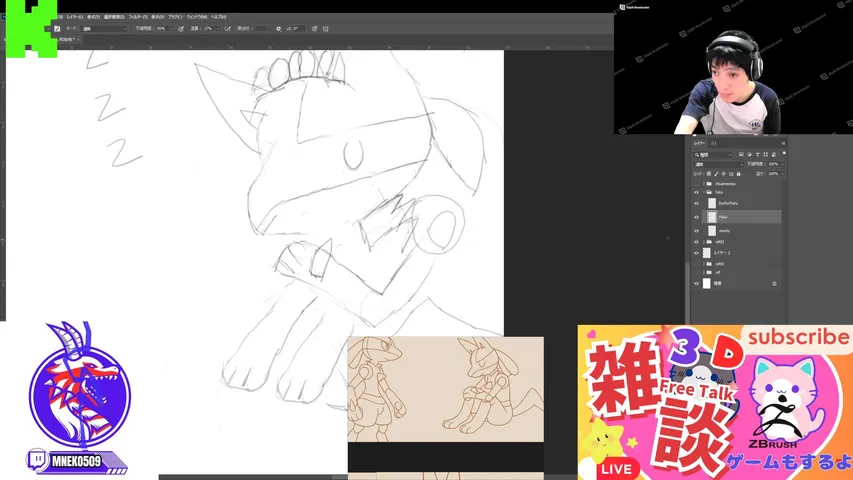Open the ウィンドウ (Window) menu

[x=197, y=17]
